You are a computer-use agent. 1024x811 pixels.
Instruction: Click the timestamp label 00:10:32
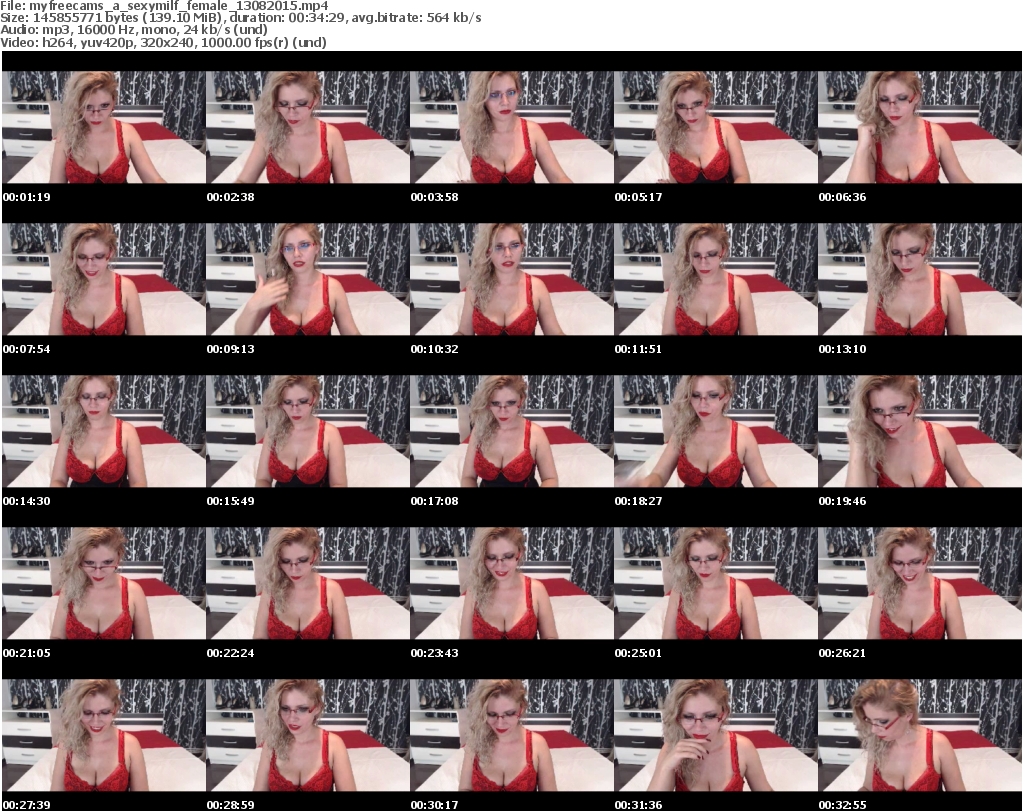(x=435, y=349)
